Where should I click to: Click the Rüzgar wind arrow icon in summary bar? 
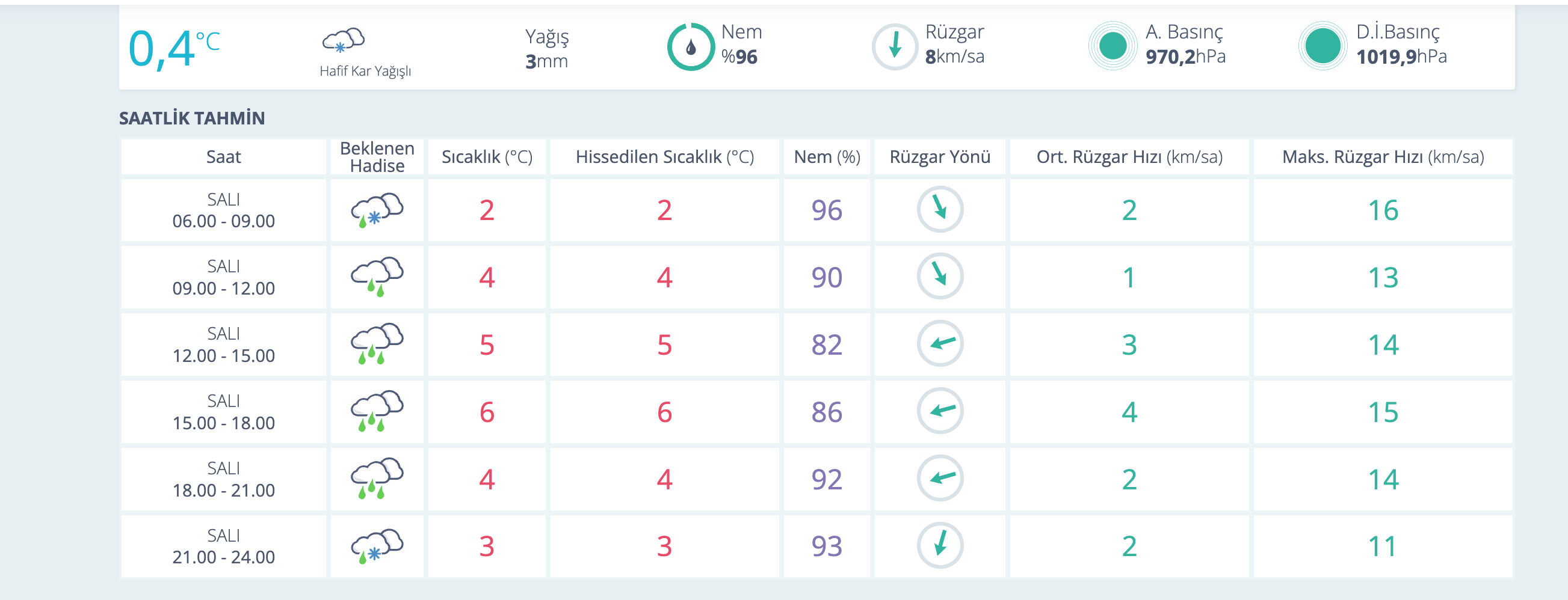[894, 47]
